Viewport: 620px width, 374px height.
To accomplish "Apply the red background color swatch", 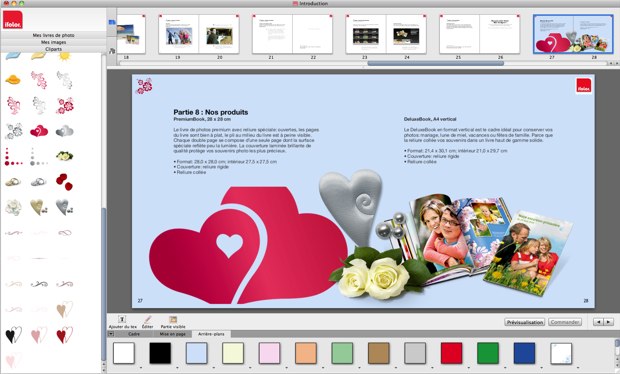I will 452,353.
